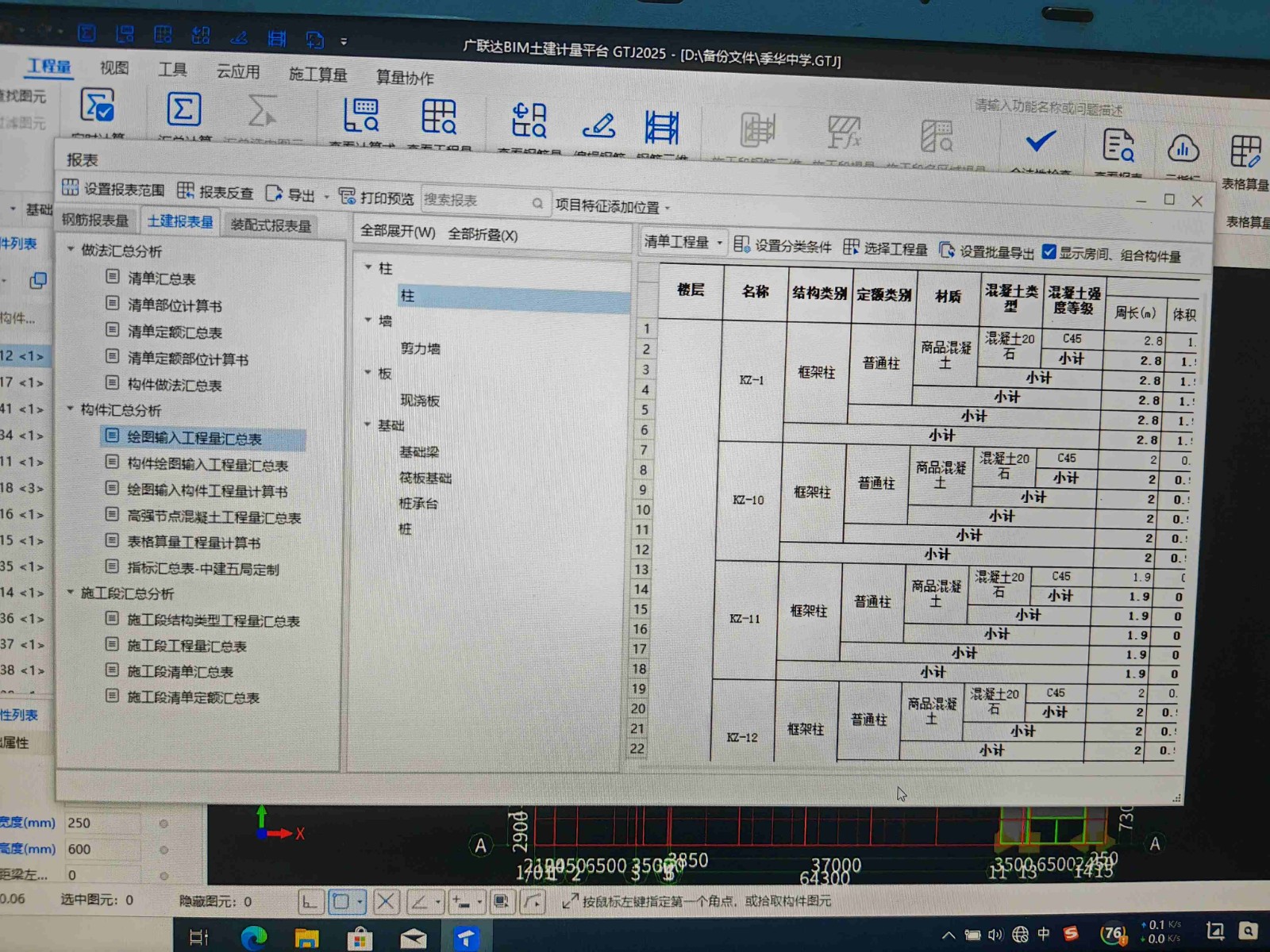Click the rectangle selection icon in status bar
1270x952 pixels.
click(341, 901)
